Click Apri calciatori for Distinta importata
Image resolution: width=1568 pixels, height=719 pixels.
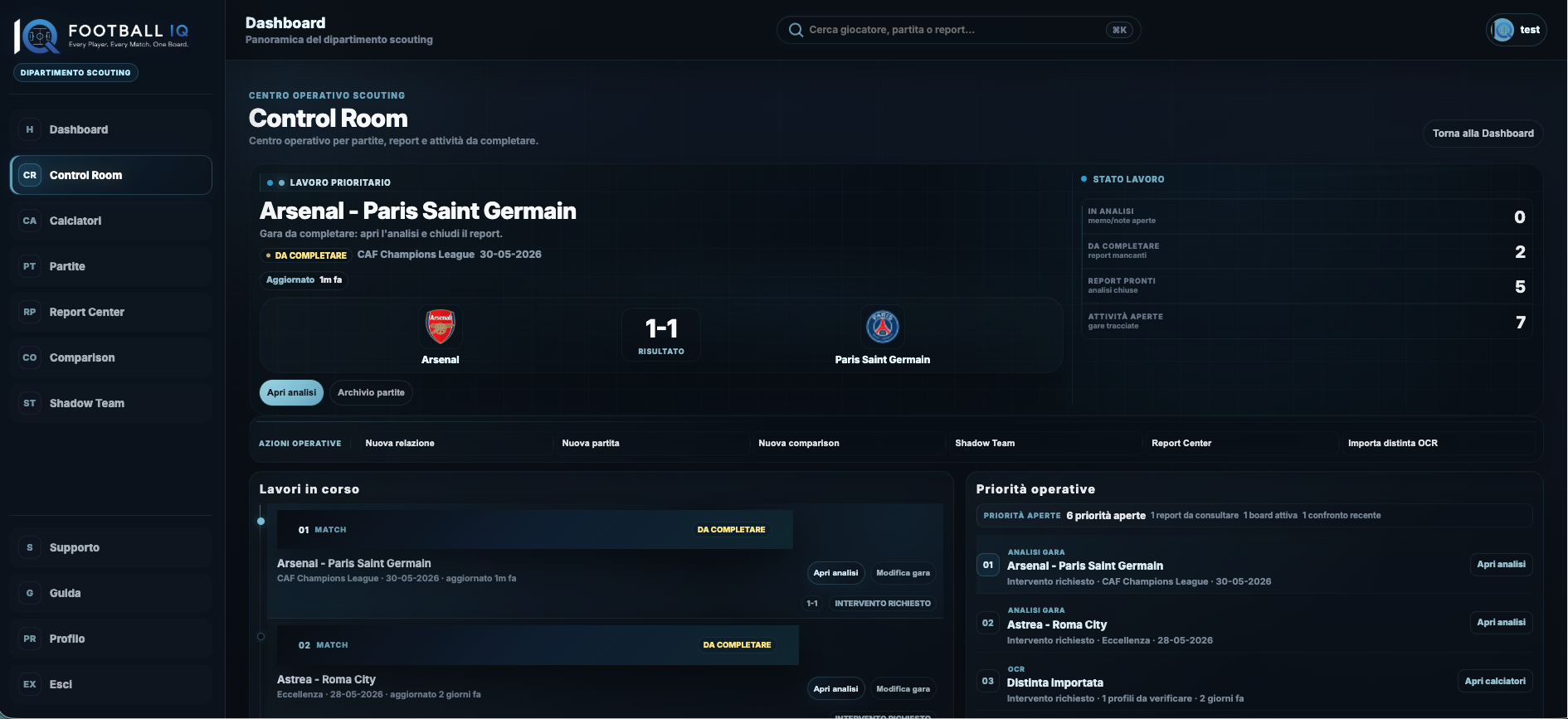[1495, 682]
